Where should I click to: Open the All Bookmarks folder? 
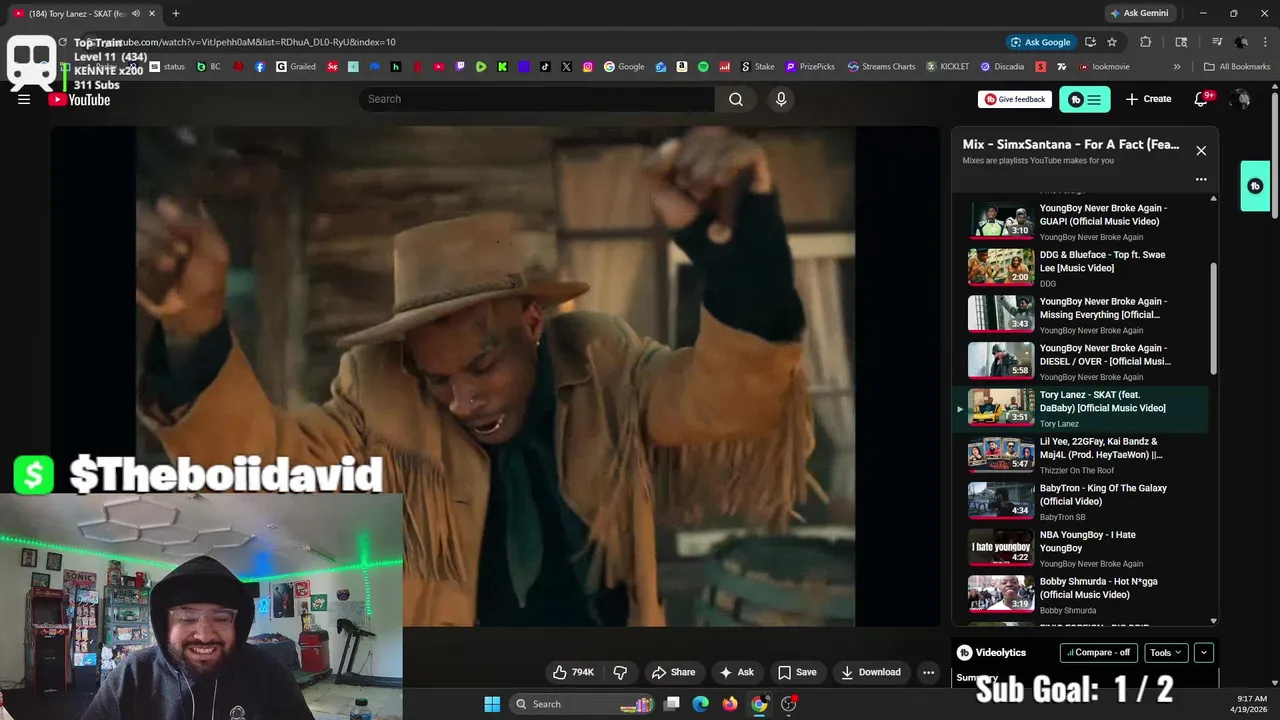1237,67
